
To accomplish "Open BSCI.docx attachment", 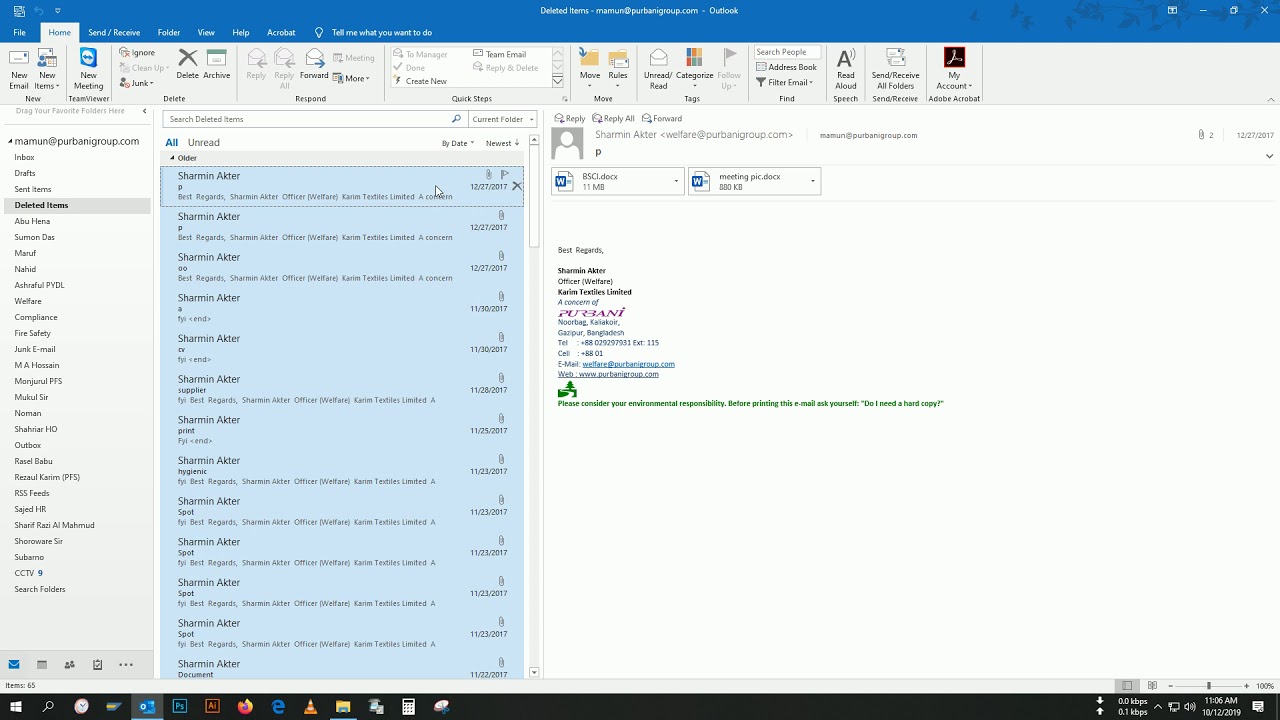I will tap(609, 181).
